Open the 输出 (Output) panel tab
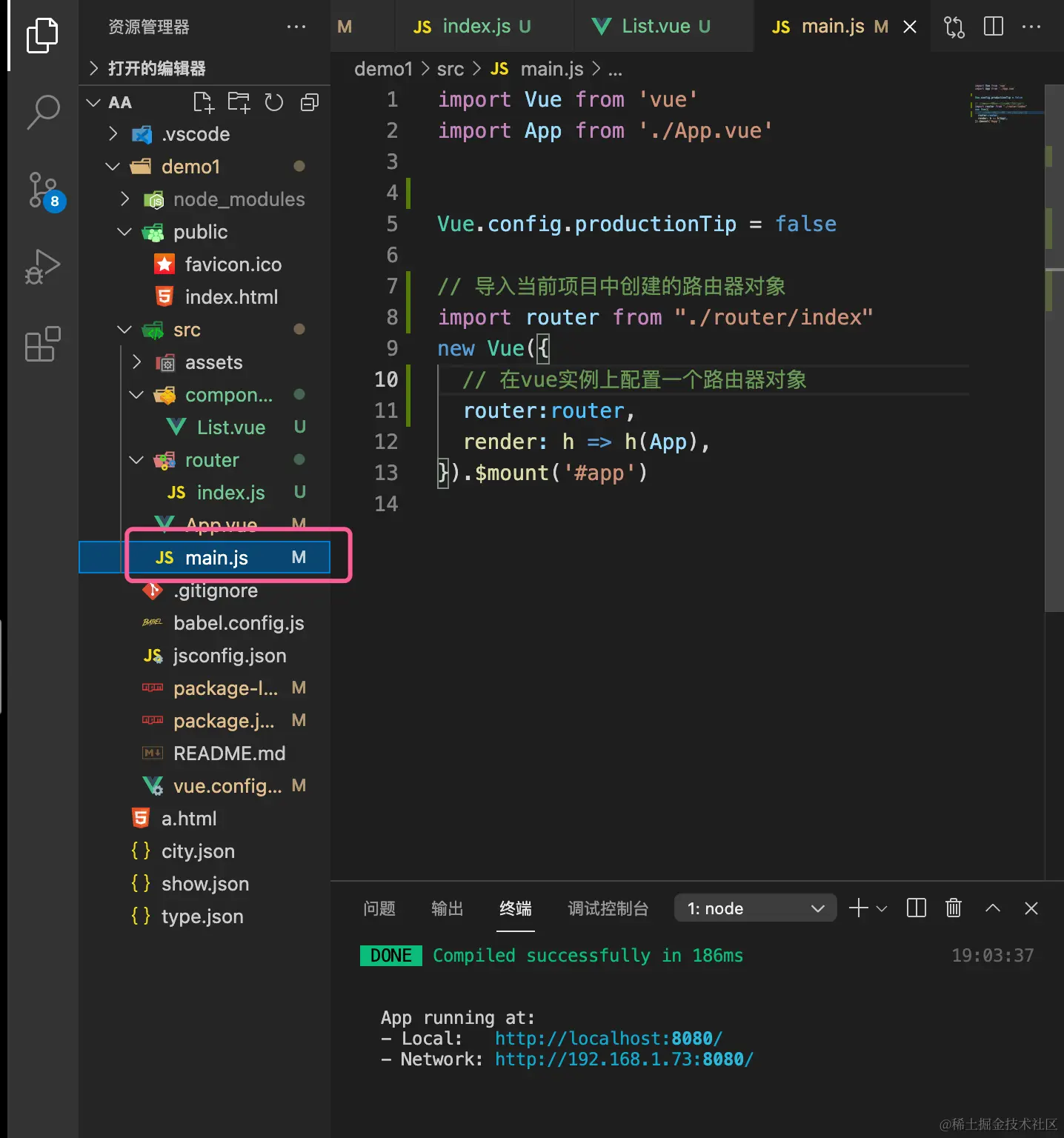 point(448,908)
